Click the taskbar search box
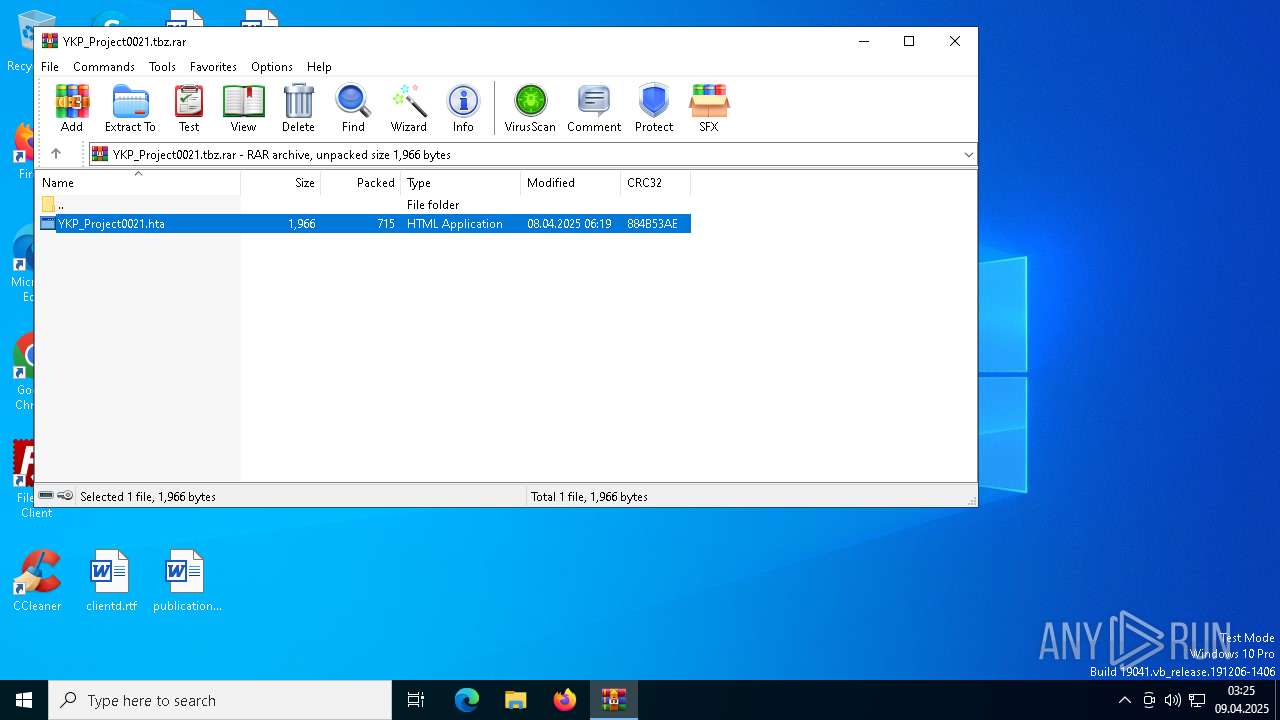Image resolution: width=1280 pixels, height=720 pixels. 220,700
